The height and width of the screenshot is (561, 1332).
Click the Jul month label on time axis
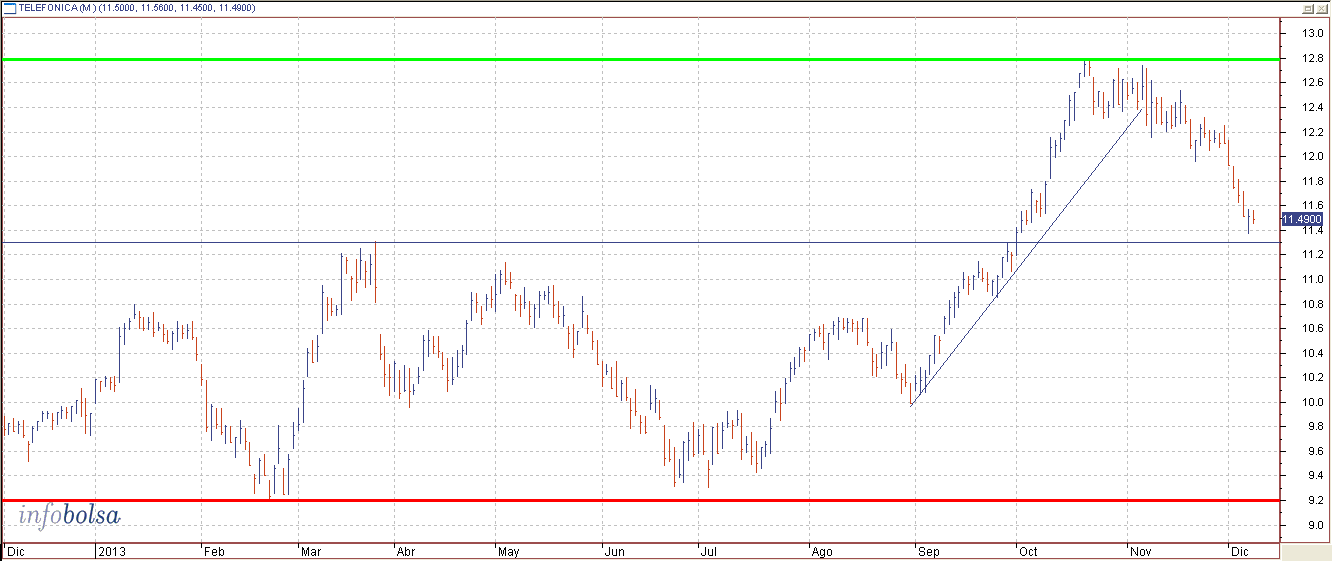coord(708,551)
